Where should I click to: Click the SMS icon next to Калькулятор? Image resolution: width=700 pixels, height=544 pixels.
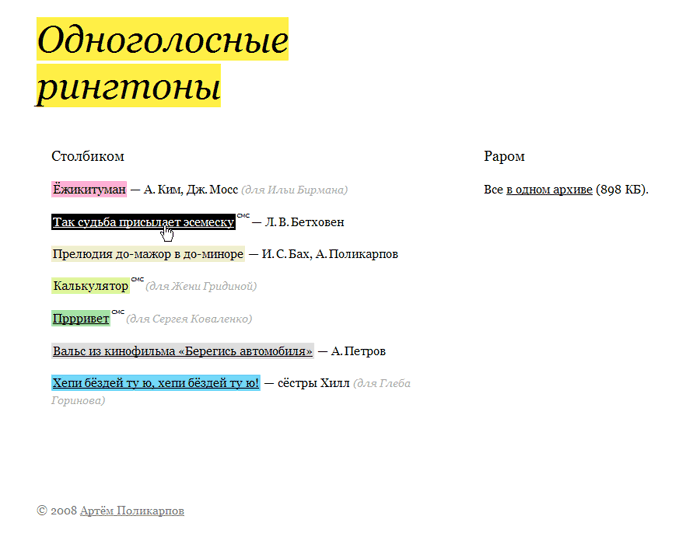[x=138, y=280]
